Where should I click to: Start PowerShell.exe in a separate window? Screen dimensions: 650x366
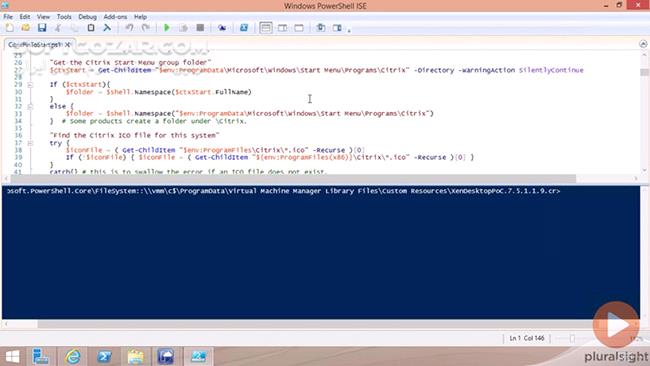click(x=244, y=28)
